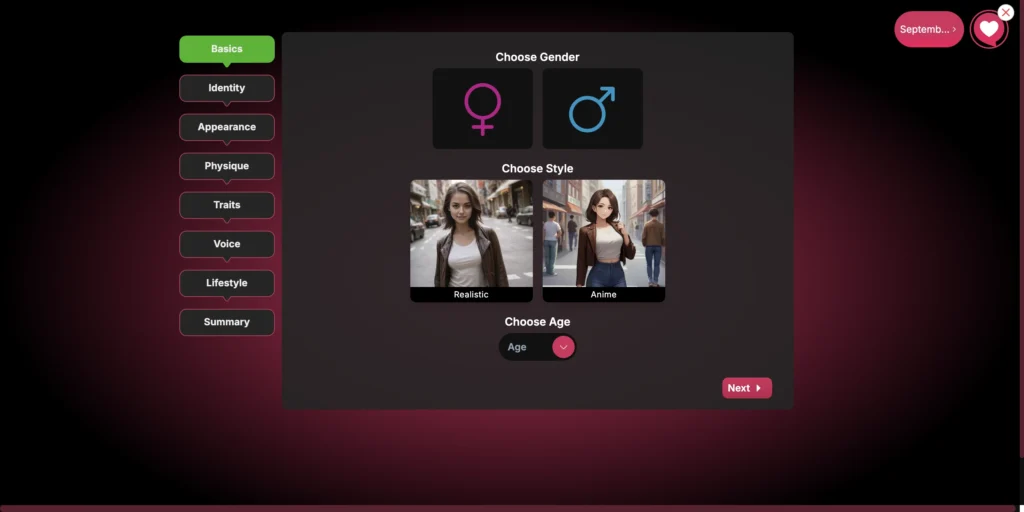Screen dimensions: 1024x512
Task: Select the Physique tab
Action: tap(227, 166)
